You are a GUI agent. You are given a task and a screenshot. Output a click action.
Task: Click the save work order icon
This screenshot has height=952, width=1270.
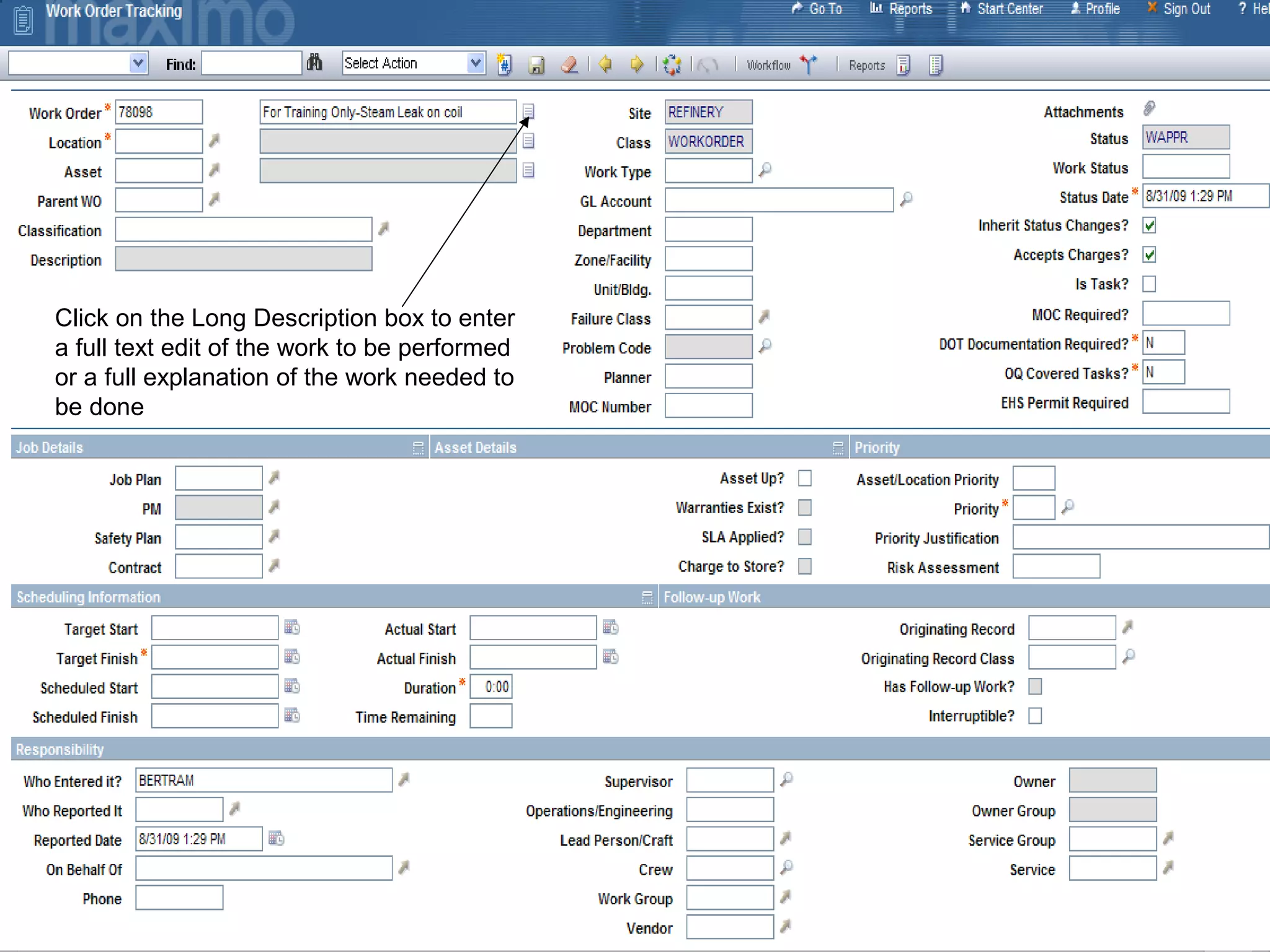(536, 64)
